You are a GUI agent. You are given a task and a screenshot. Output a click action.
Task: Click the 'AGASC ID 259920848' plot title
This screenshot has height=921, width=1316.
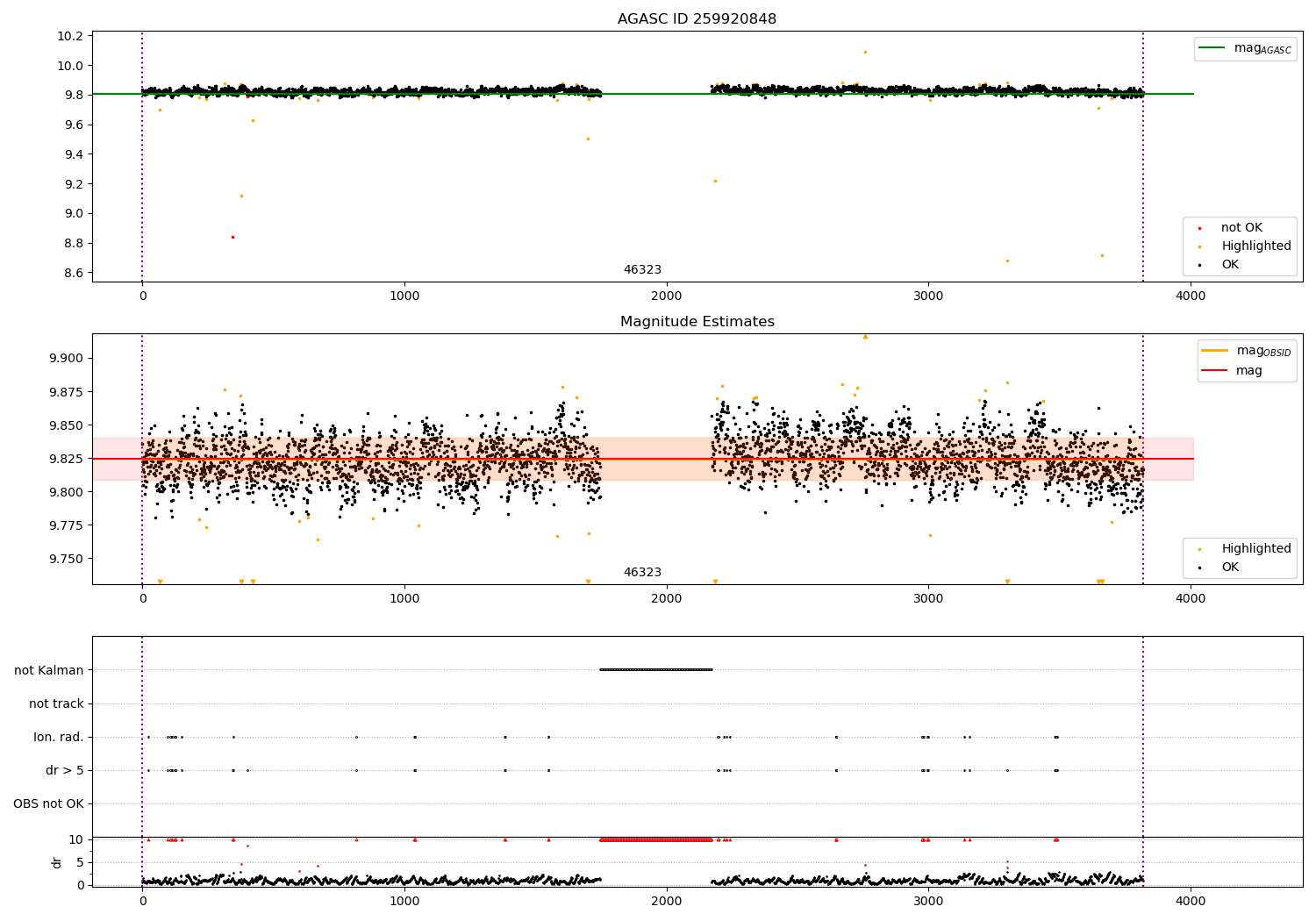(697, 19)
